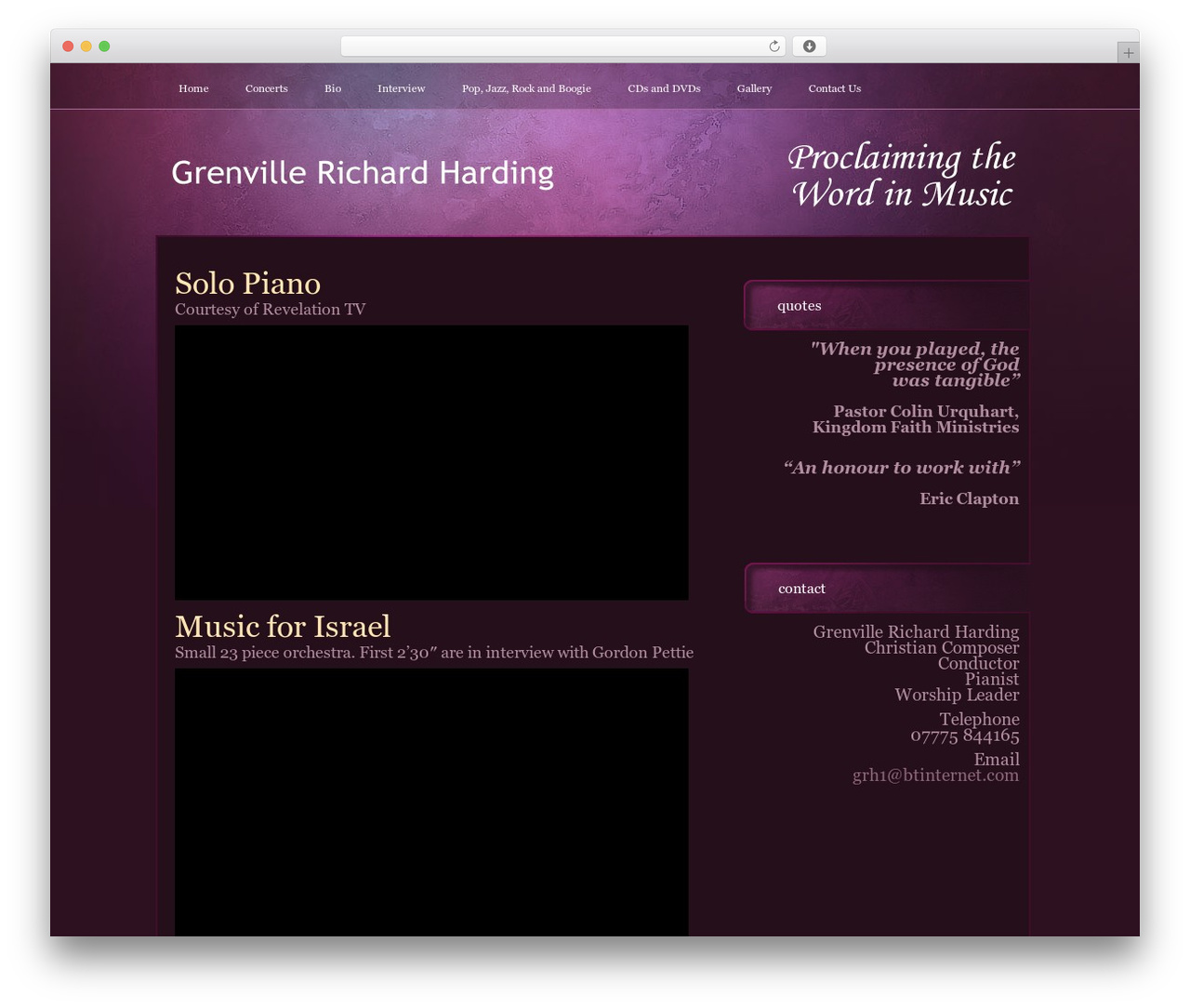Viewport: 1190px width, 1008px height.
Task: Select the Small 23 piece orchestra description
Action: click(434, 653)
